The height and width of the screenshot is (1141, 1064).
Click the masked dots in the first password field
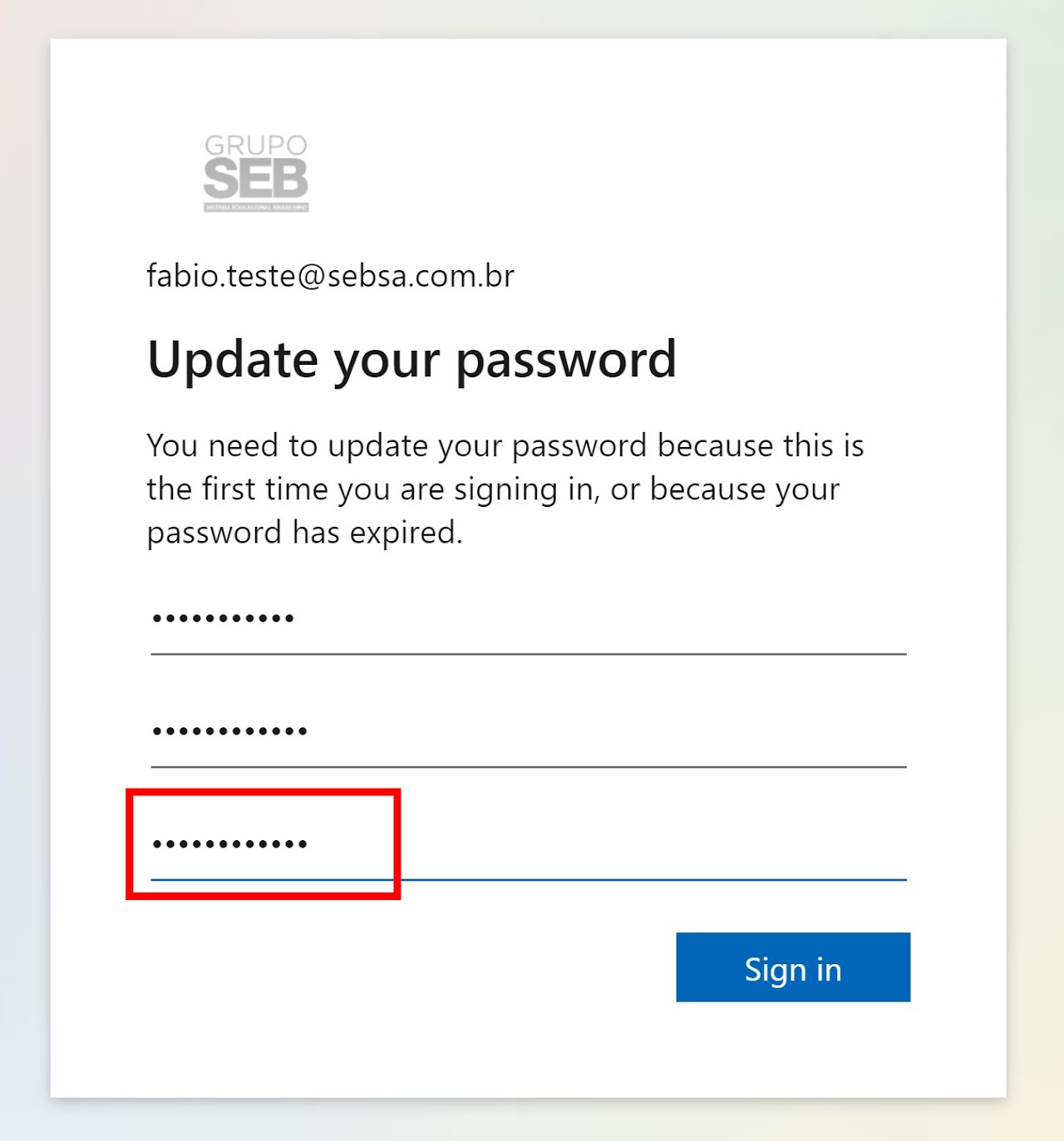pos(223,619)
